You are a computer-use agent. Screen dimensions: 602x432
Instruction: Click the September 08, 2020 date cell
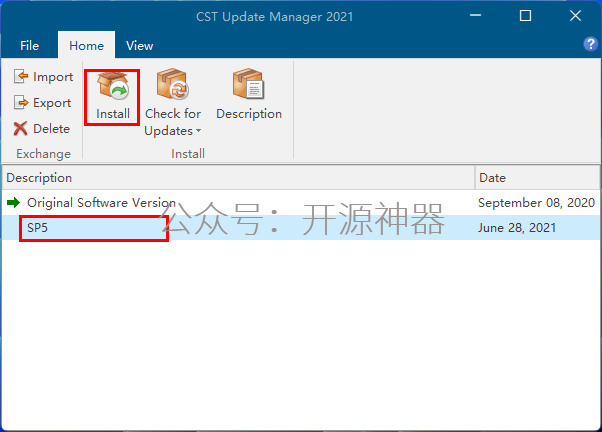point(536,202)
